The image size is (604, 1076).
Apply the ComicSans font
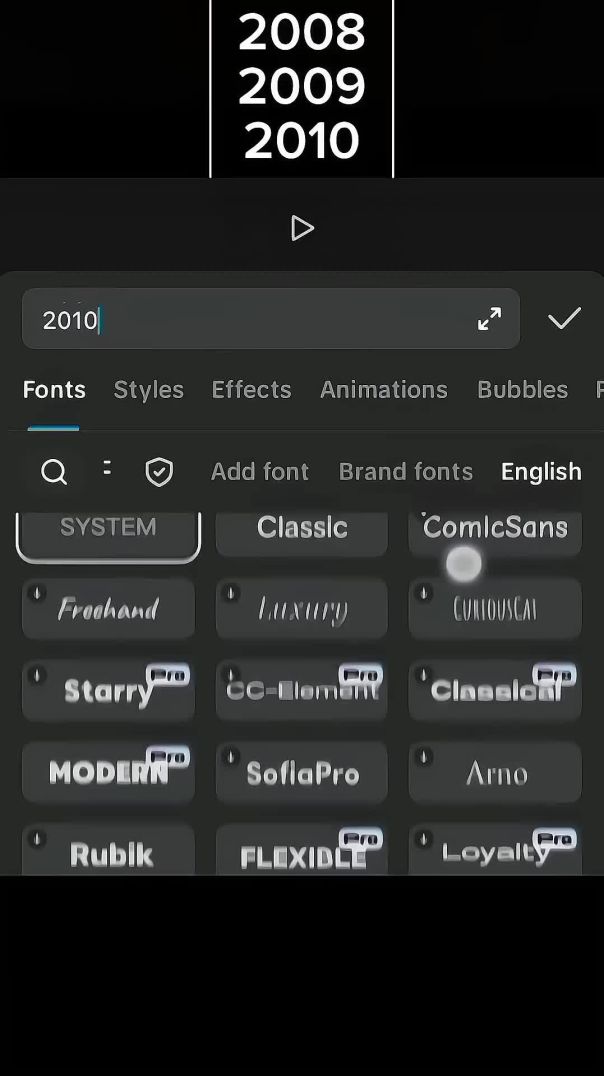coord(495,530)
